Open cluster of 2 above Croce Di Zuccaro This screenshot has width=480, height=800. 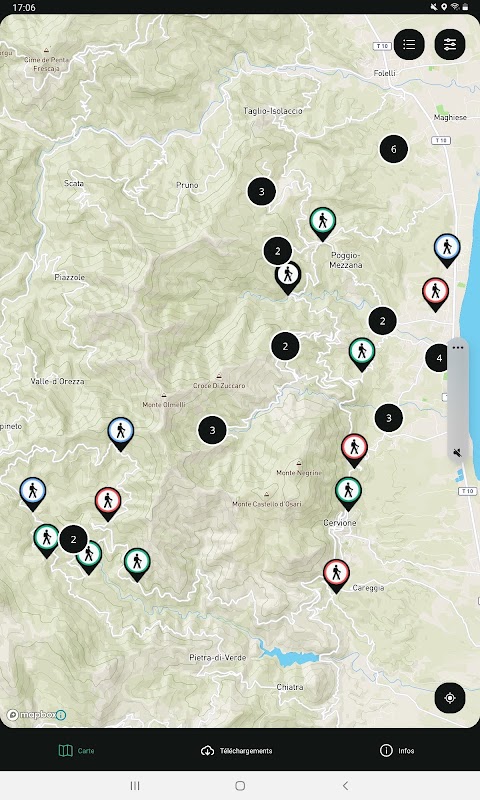click(x=285, y=346)
